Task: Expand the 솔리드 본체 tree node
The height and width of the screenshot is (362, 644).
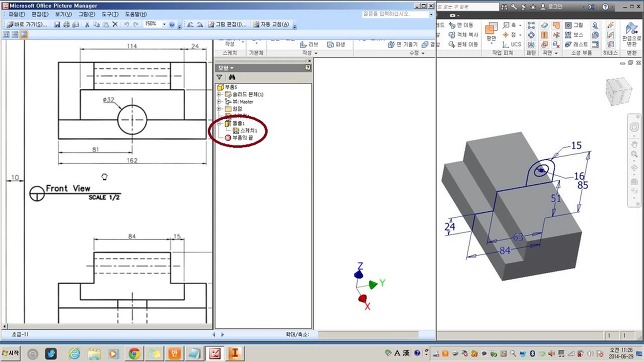Action: pyautogui.click(x=219, y=95)
